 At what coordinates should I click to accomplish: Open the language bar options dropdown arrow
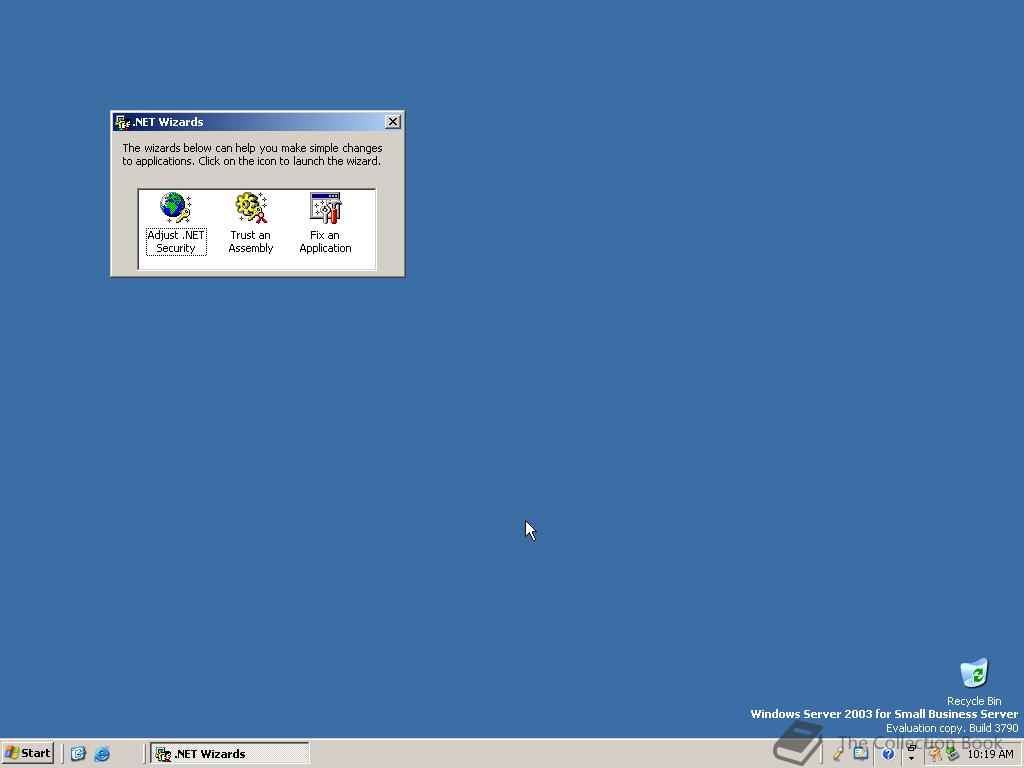[911, 759]
